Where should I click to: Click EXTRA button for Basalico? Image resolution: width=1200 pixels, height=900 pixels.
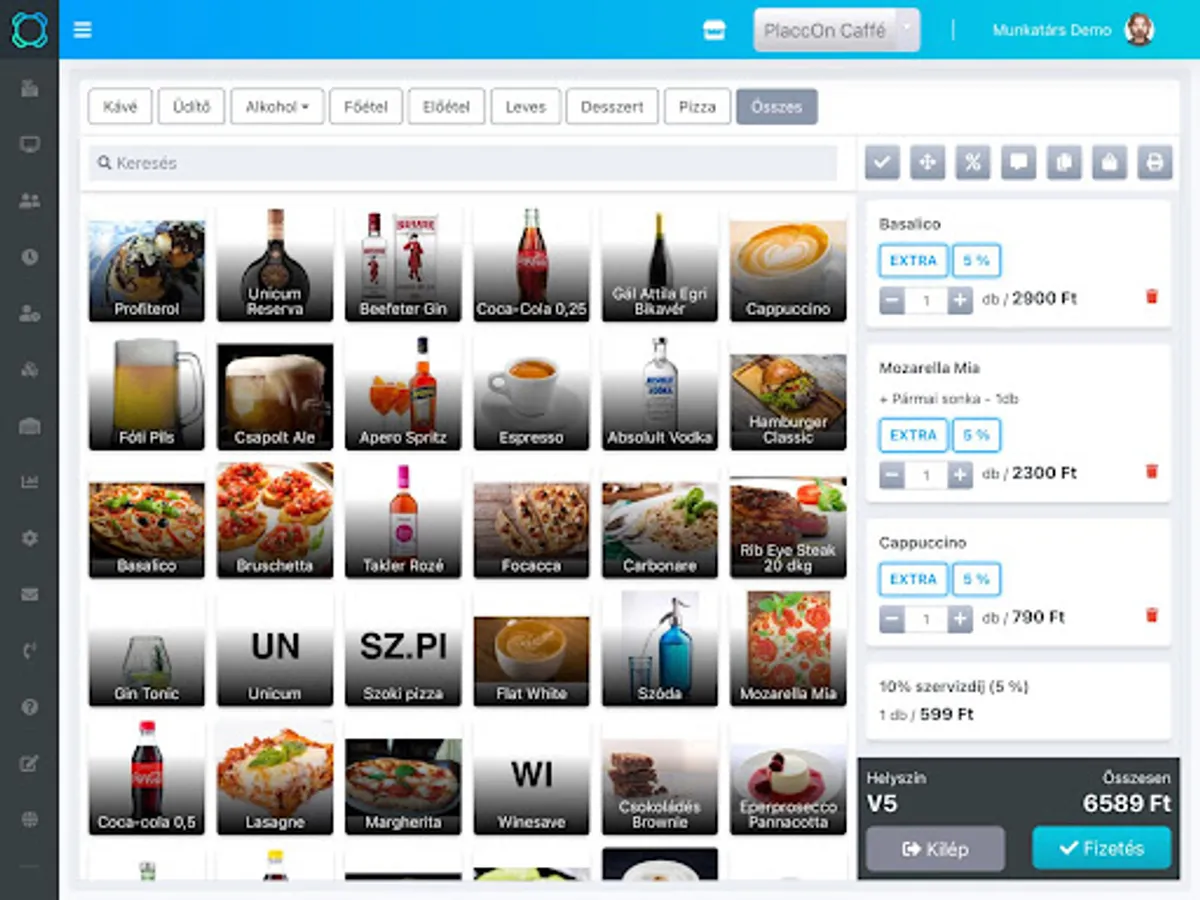[913, 260]
